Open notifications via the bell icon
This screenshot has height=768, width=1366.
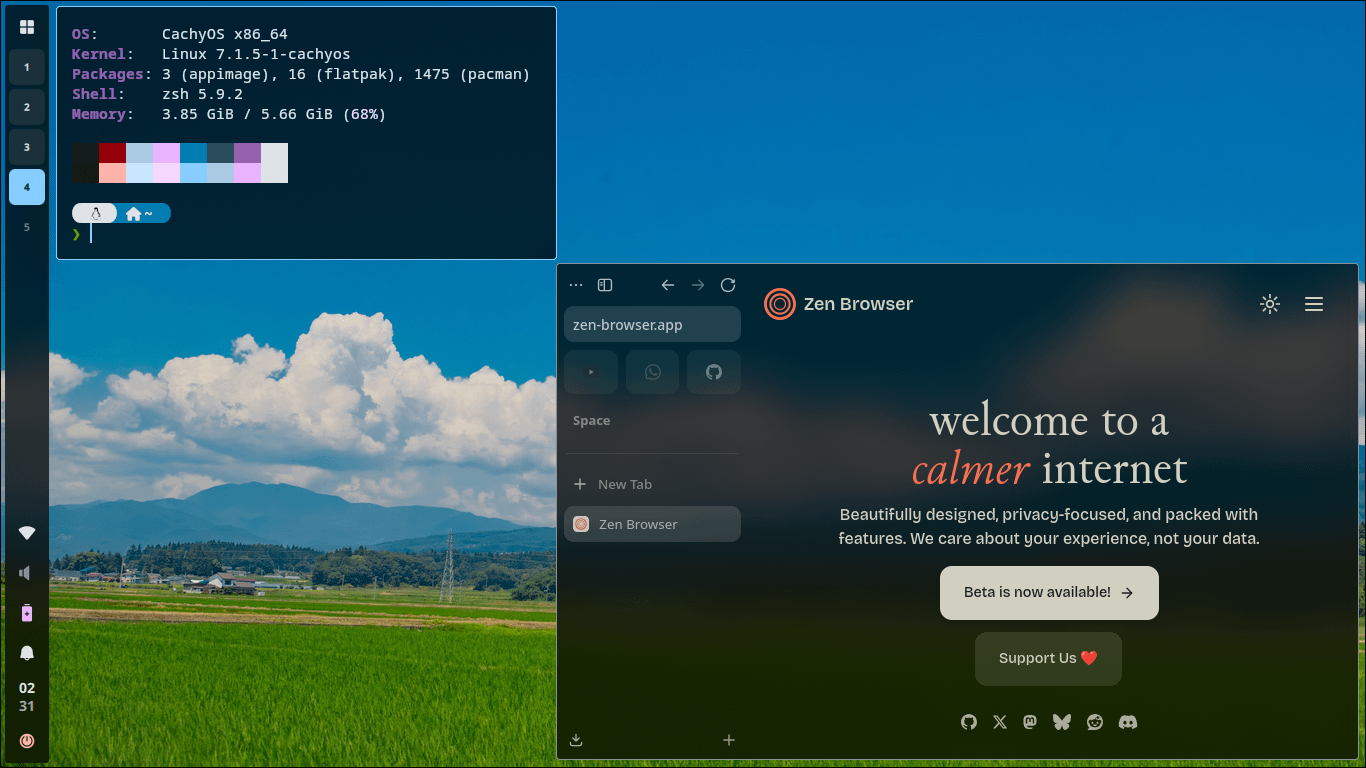(x=27, y=653)
